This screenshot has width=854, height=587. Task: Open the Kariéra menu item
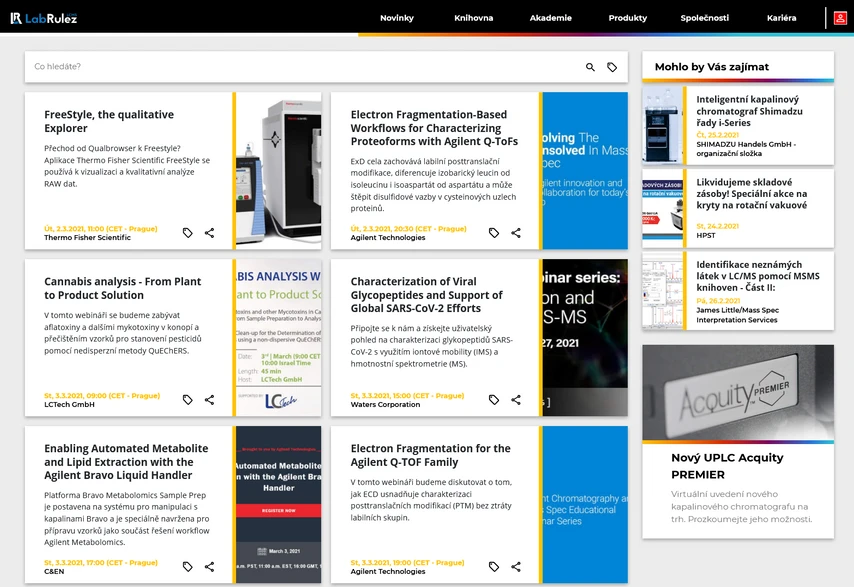pyautogui.click(x=781, y=18)
